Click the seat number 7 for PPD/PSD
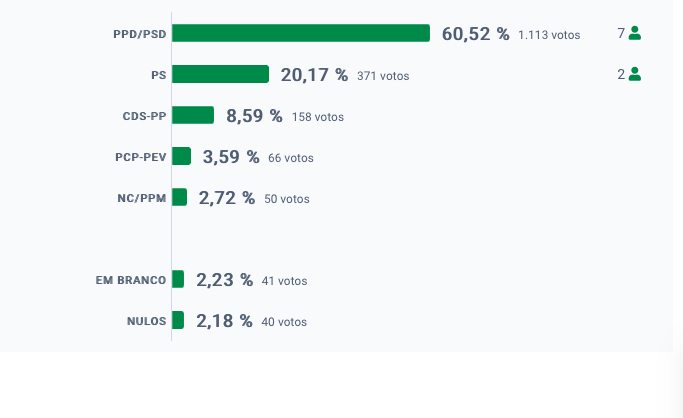This screenshot has height=418, width=683. (621, 33)
